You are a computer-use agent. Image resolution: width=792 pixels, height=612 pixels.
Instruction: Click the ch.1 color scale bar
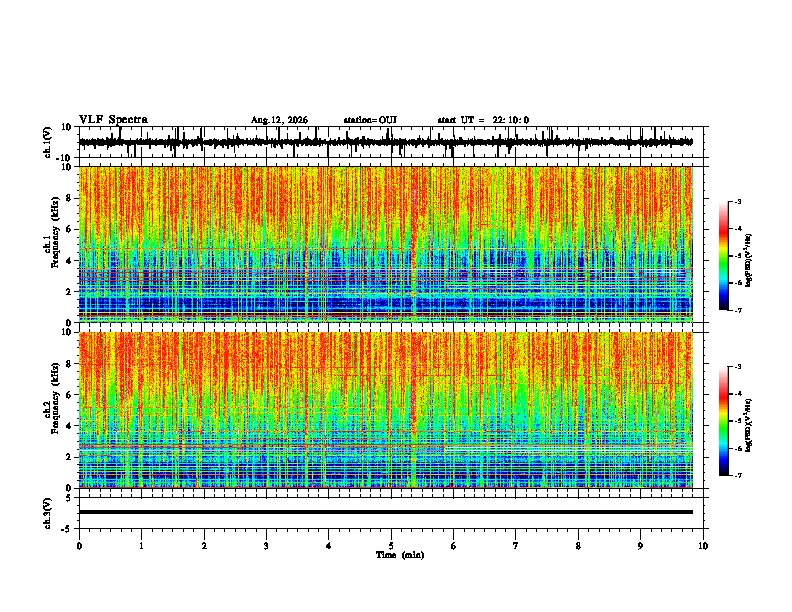(x=723, y=256)
